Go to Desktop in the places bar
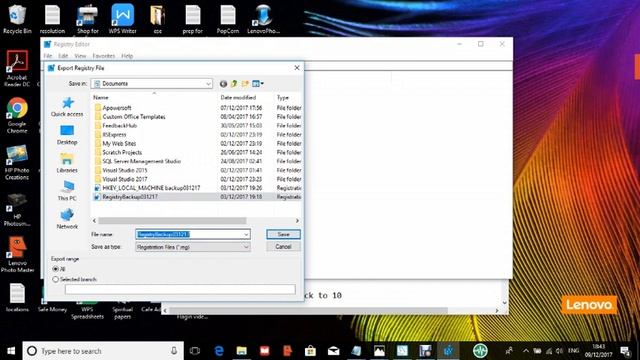 coord(67,135)
